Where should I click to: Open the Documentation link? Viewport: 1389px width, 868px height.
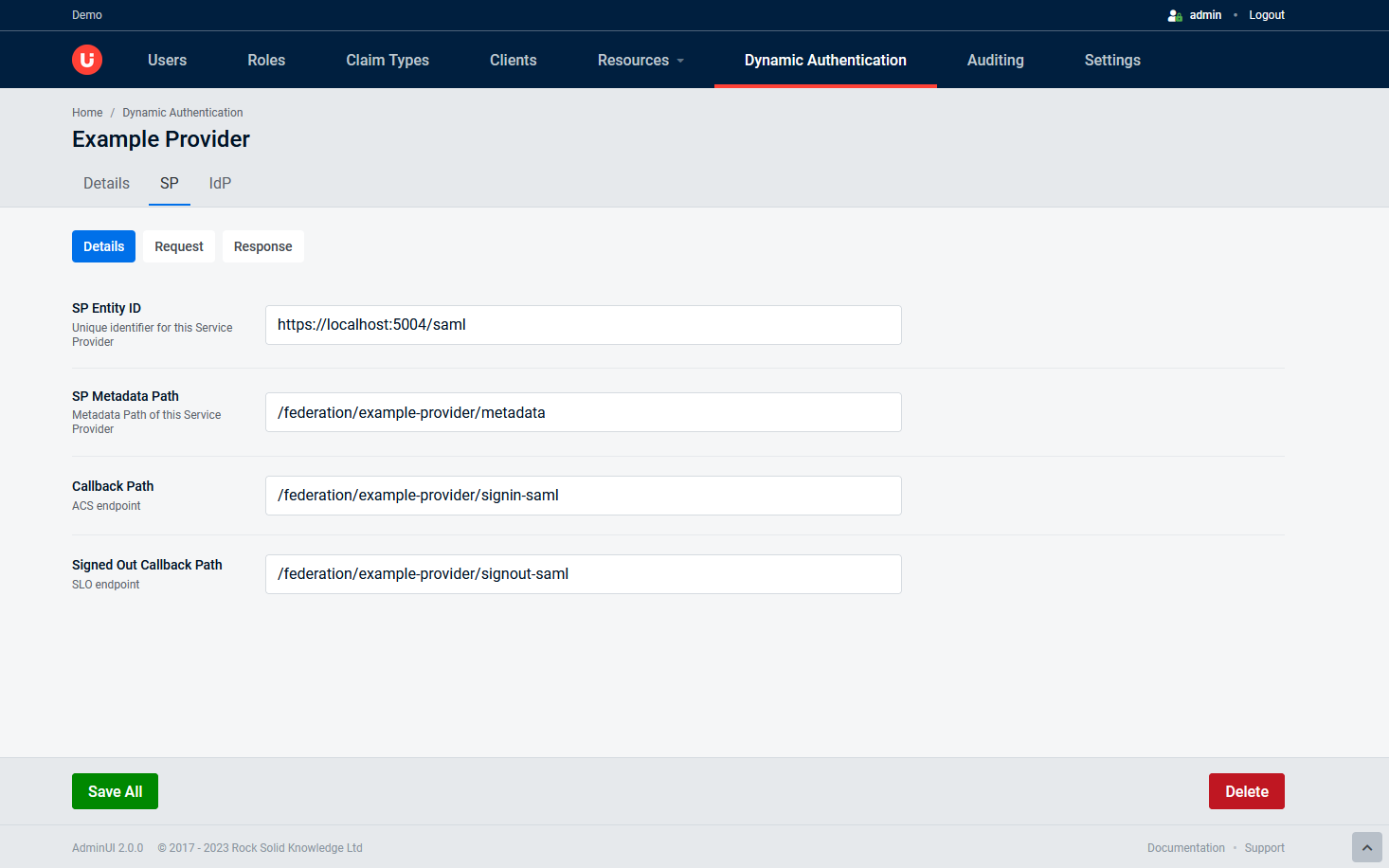[1185, 847]
